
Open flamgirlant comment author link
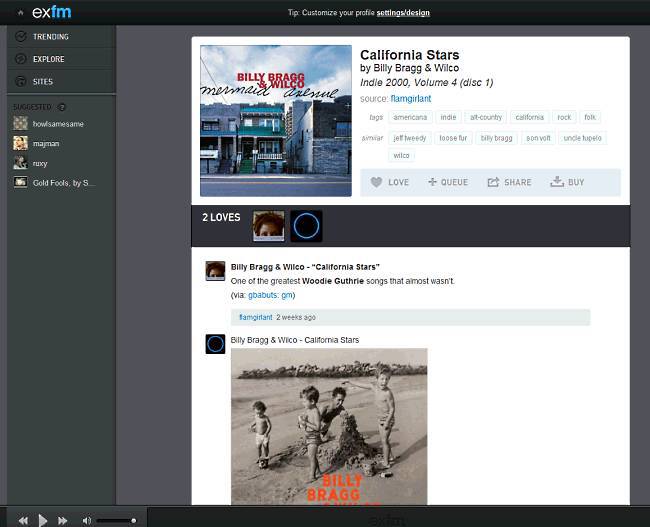point(255,317)
